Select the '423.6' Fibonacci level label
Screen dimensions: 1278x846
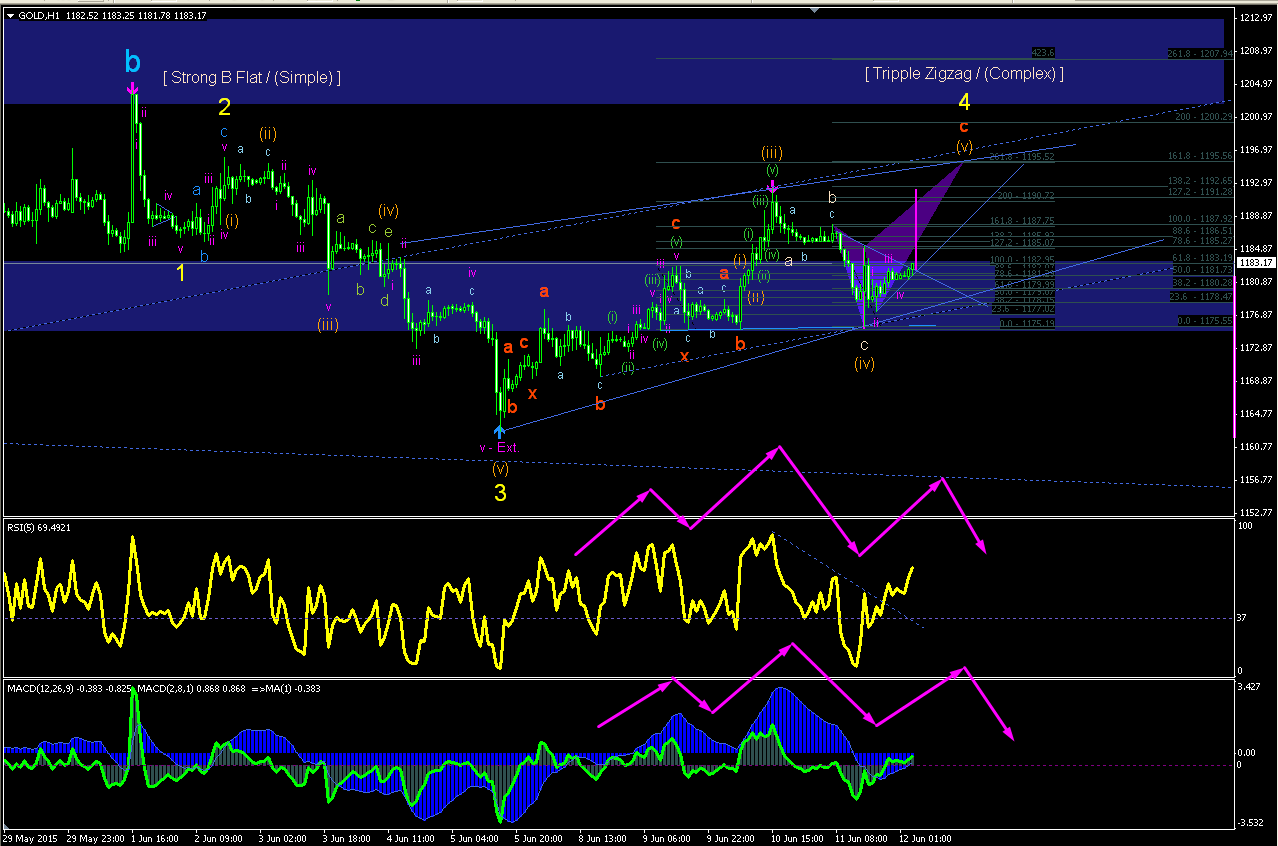pos(1043,52)
